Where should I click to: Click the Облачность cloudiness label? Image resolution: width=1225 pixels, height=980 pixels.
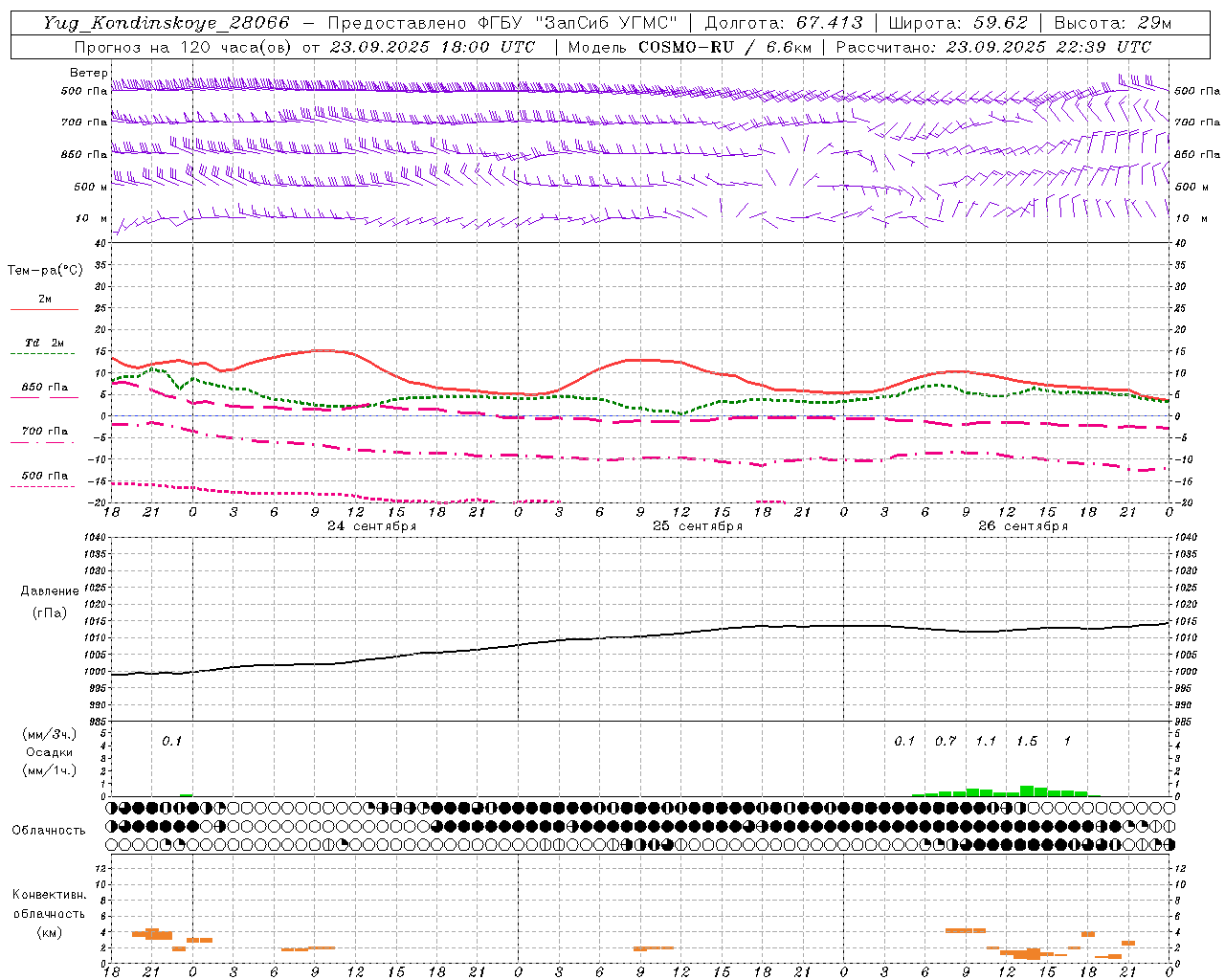[x=49, y=830]
